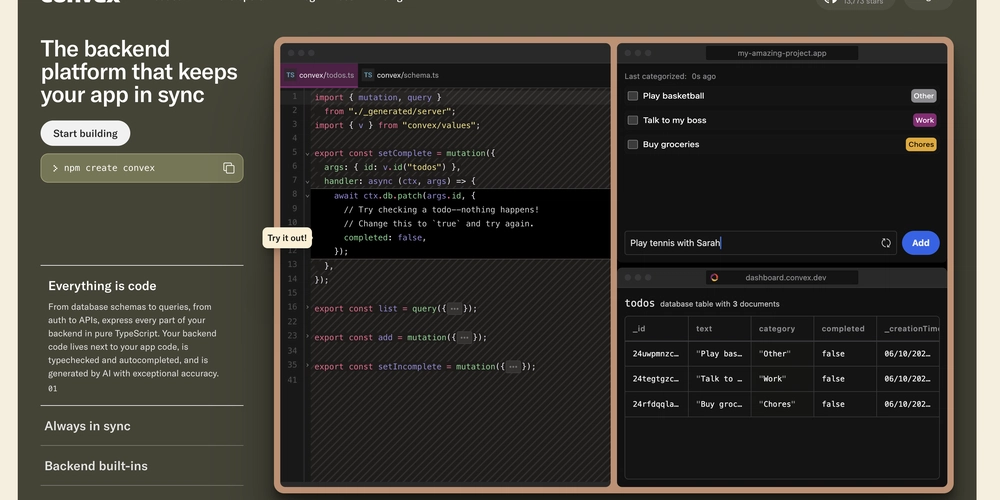Click the TS icon on the schema.ts tab
1000x500 pixels.
pyautogui.click(x=368, y=75)
